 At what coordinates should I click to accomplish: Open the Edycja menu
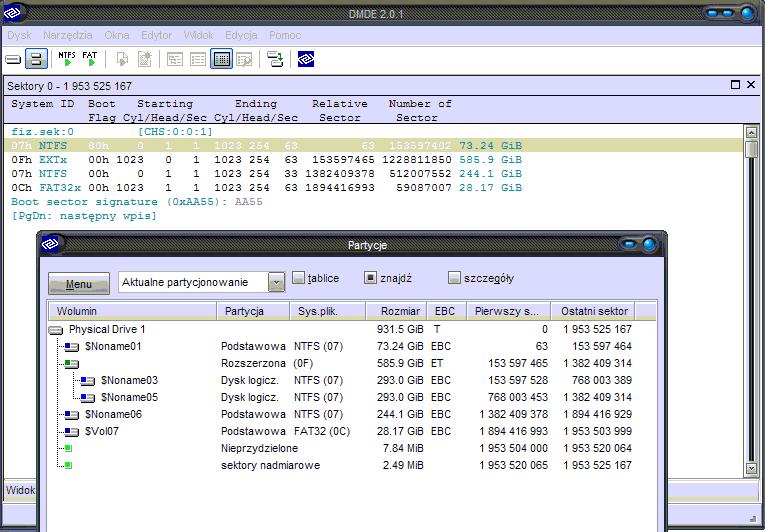coord(241,35)
